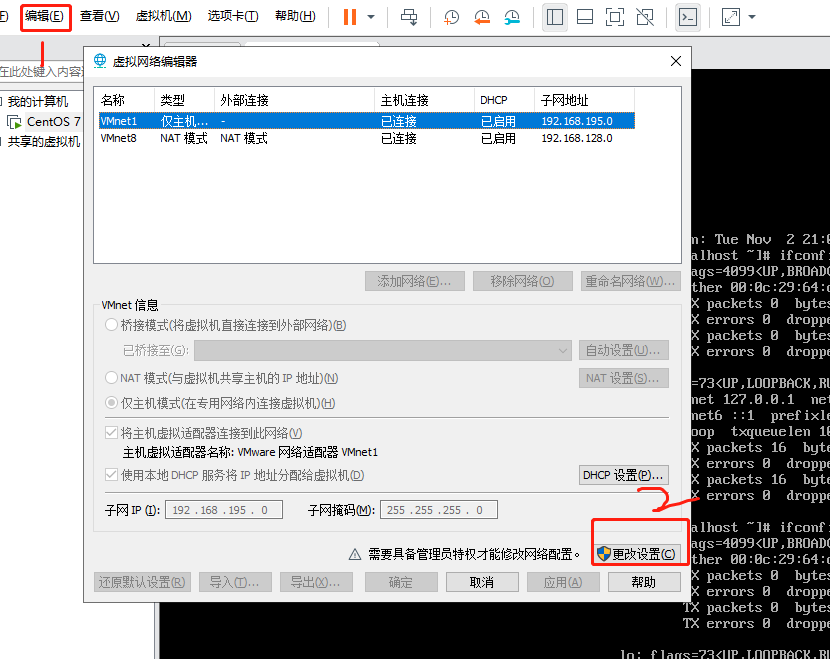830x659 pixels.
Task: Open DHCP 设置(P)... dialog
Action: 624,475
